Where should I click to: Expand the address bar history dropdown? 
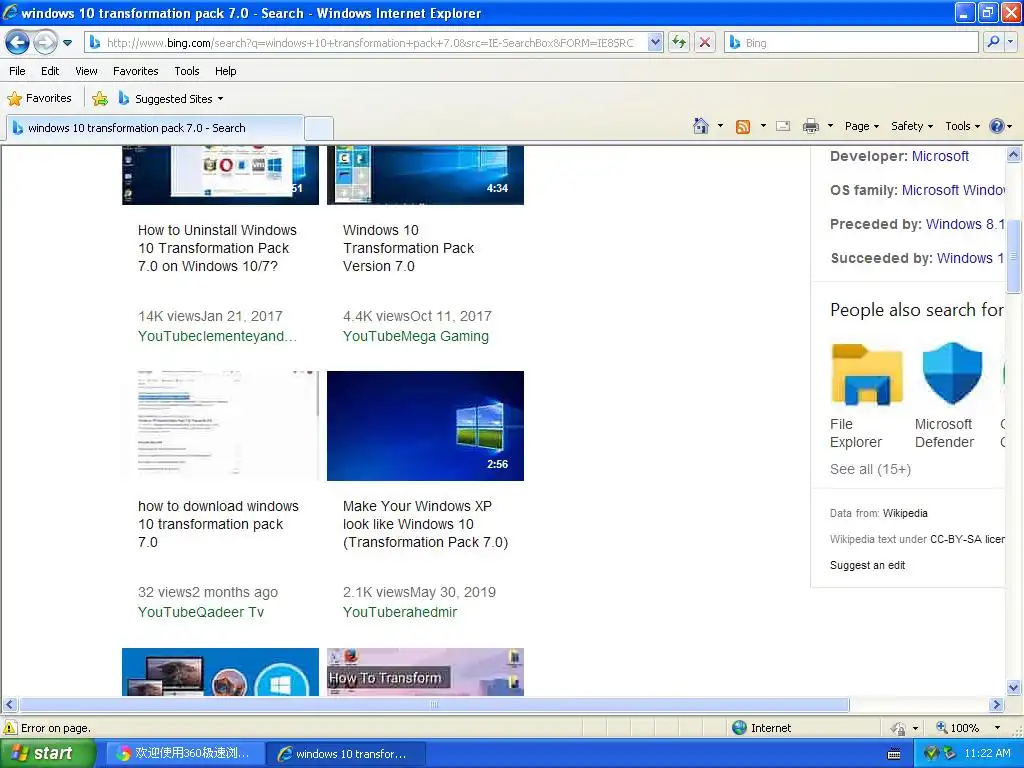[655, 43]
